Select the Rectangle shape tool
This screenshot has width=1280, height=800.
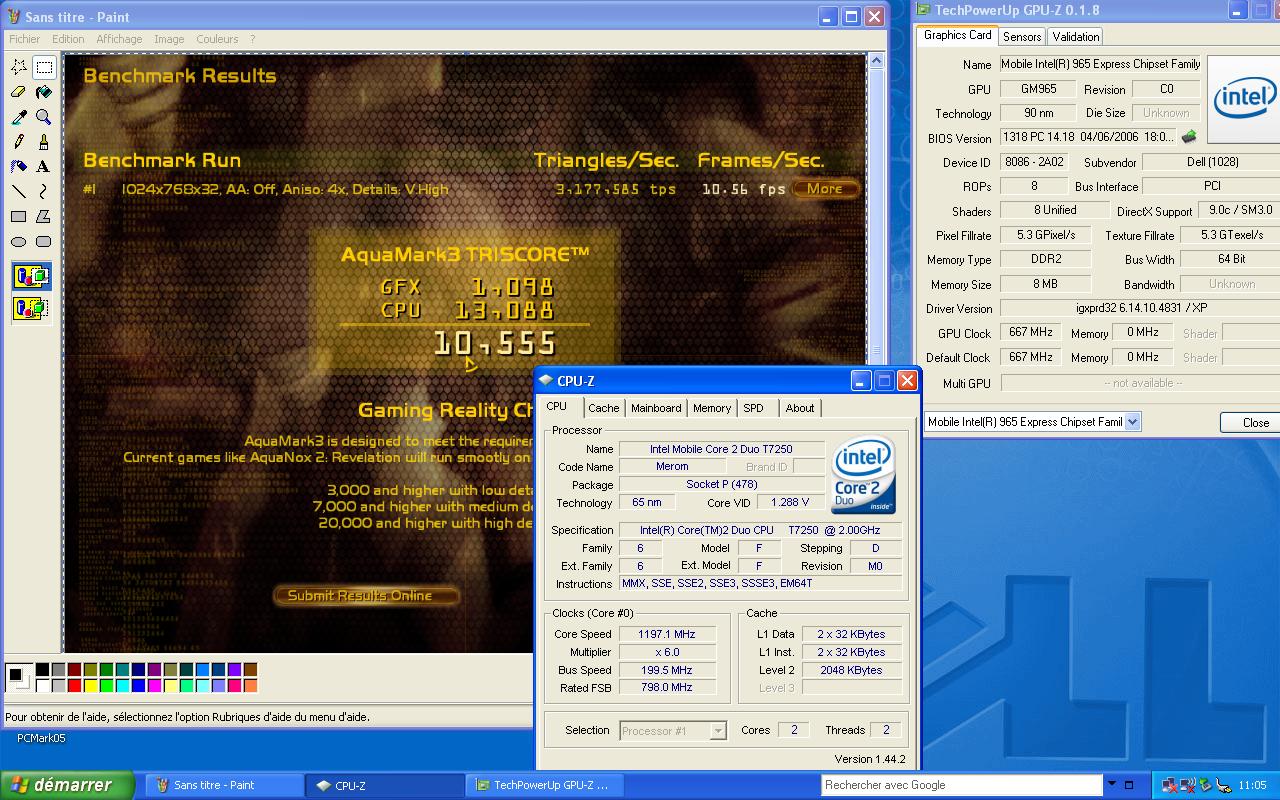pyautogui.click(x=19, y=217)
